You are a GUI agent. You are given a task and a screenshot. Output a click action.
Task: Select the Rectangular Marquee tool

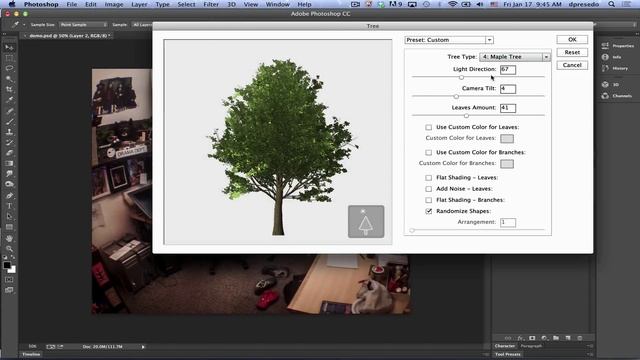point(9,58)
